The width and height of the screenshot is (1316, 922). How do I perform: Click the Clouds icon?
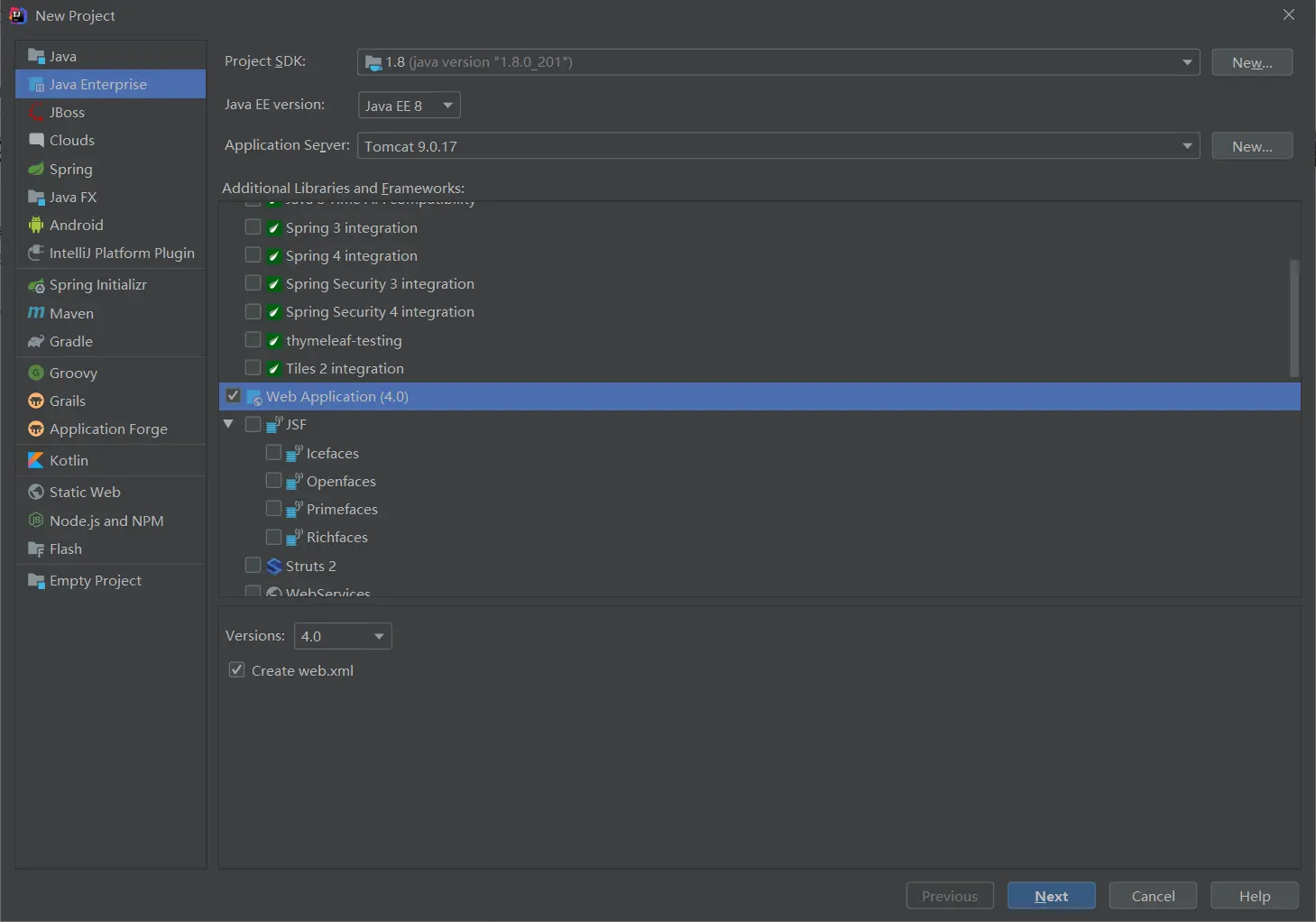tap(36, 140)
